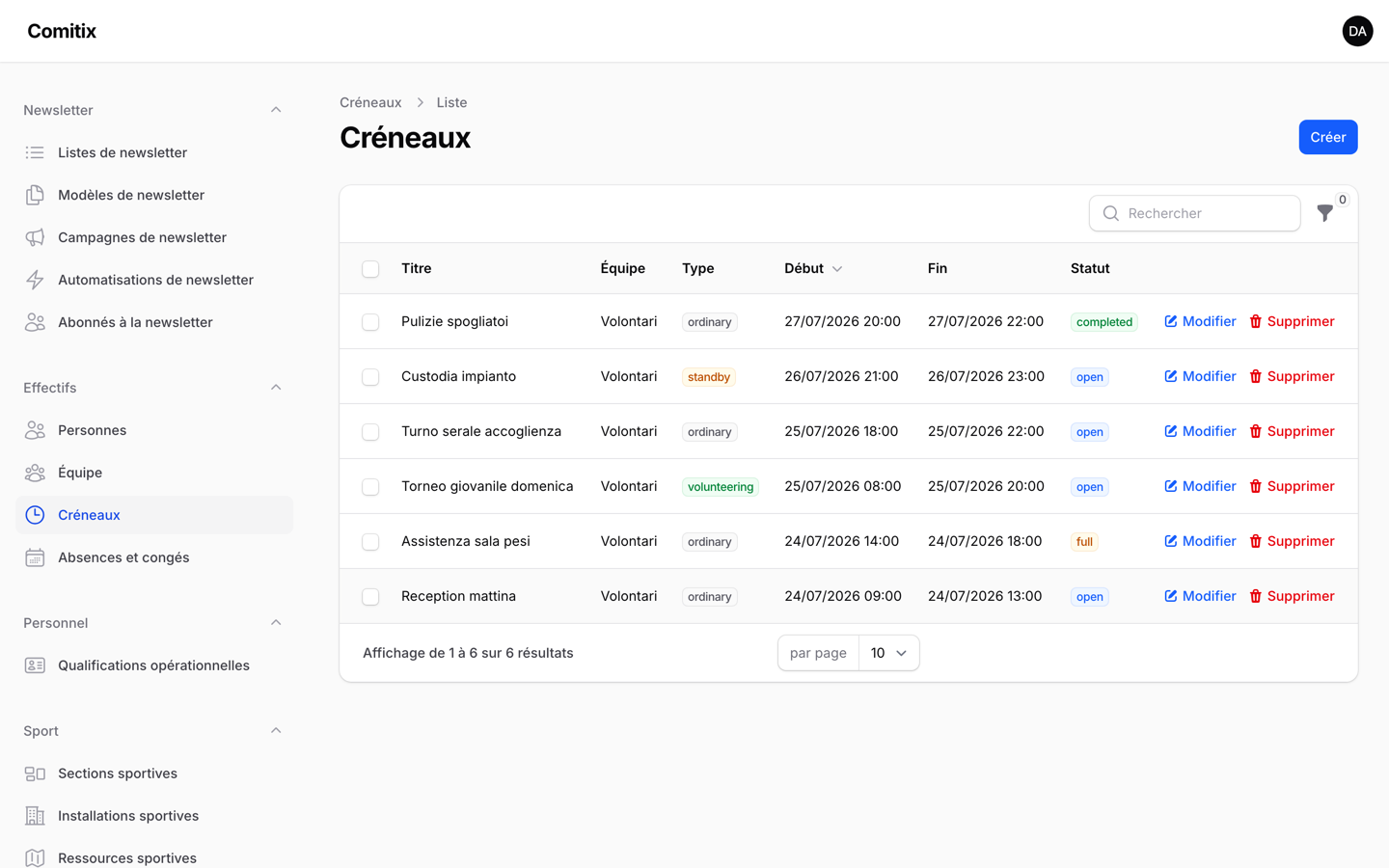
Task: Select the Assistenza sala pesi checkbox
Action: (370, 542)
